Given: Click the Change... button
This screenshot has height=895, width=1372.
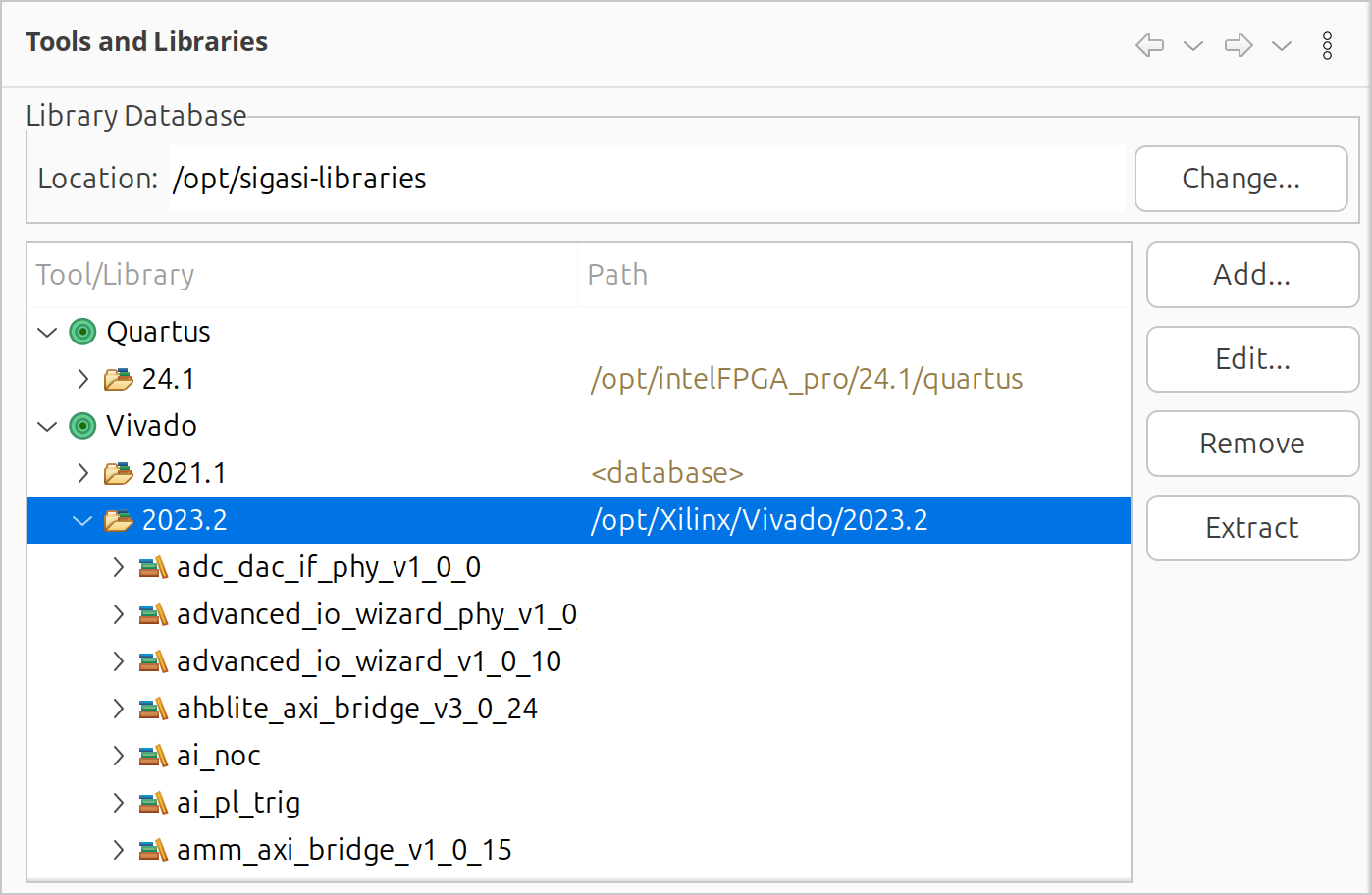Looking at the screenshot, I should [1240, 179].
